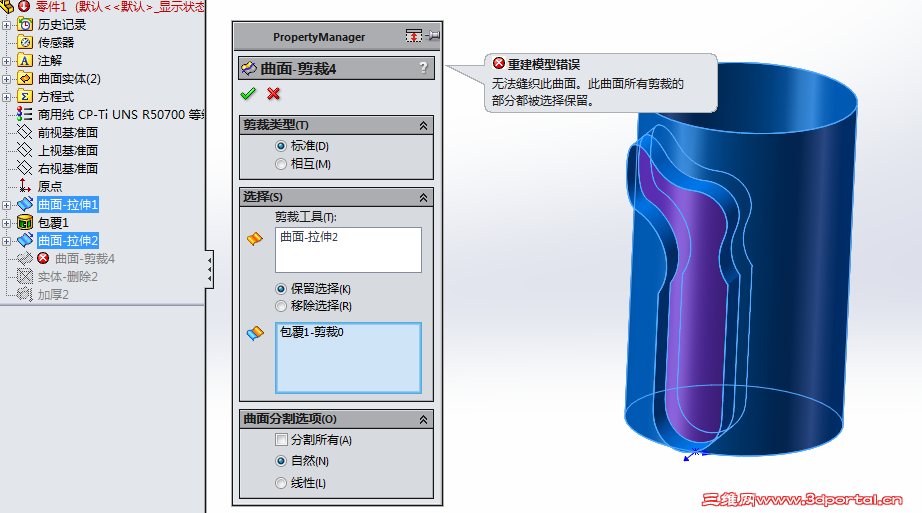Viewport: 922px width, 513px height.
Task: Click the Sensors icon (传感器)
Action: 25,42
